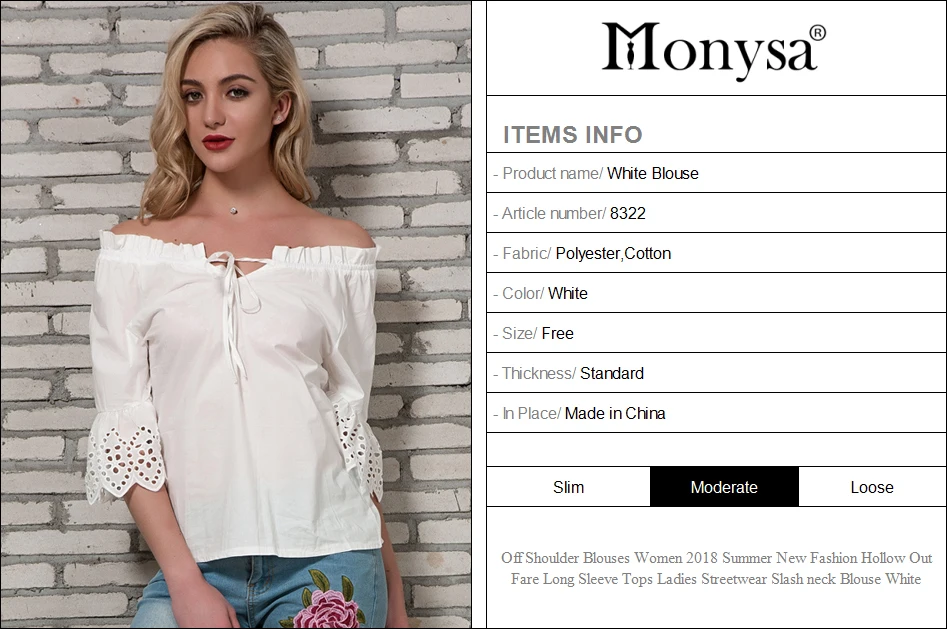Screen dimensions: 947x629
Task: Click the registered trademark symbol beside Monysa
Action: tap(817, 33)
